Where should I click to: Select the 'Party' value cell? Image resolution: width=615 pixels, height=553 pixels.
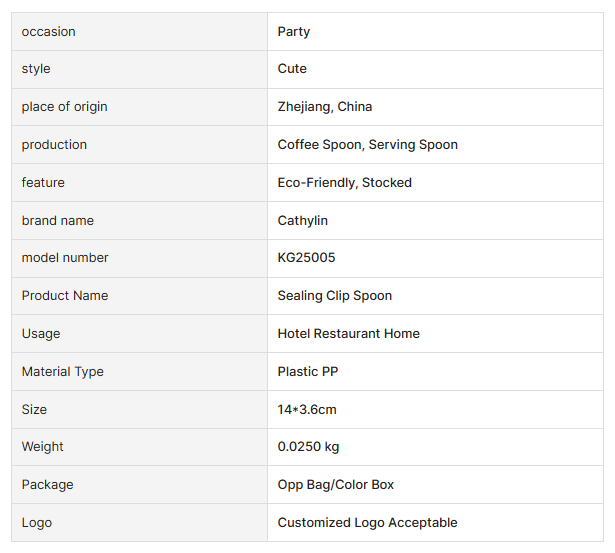tap(294, 32)
